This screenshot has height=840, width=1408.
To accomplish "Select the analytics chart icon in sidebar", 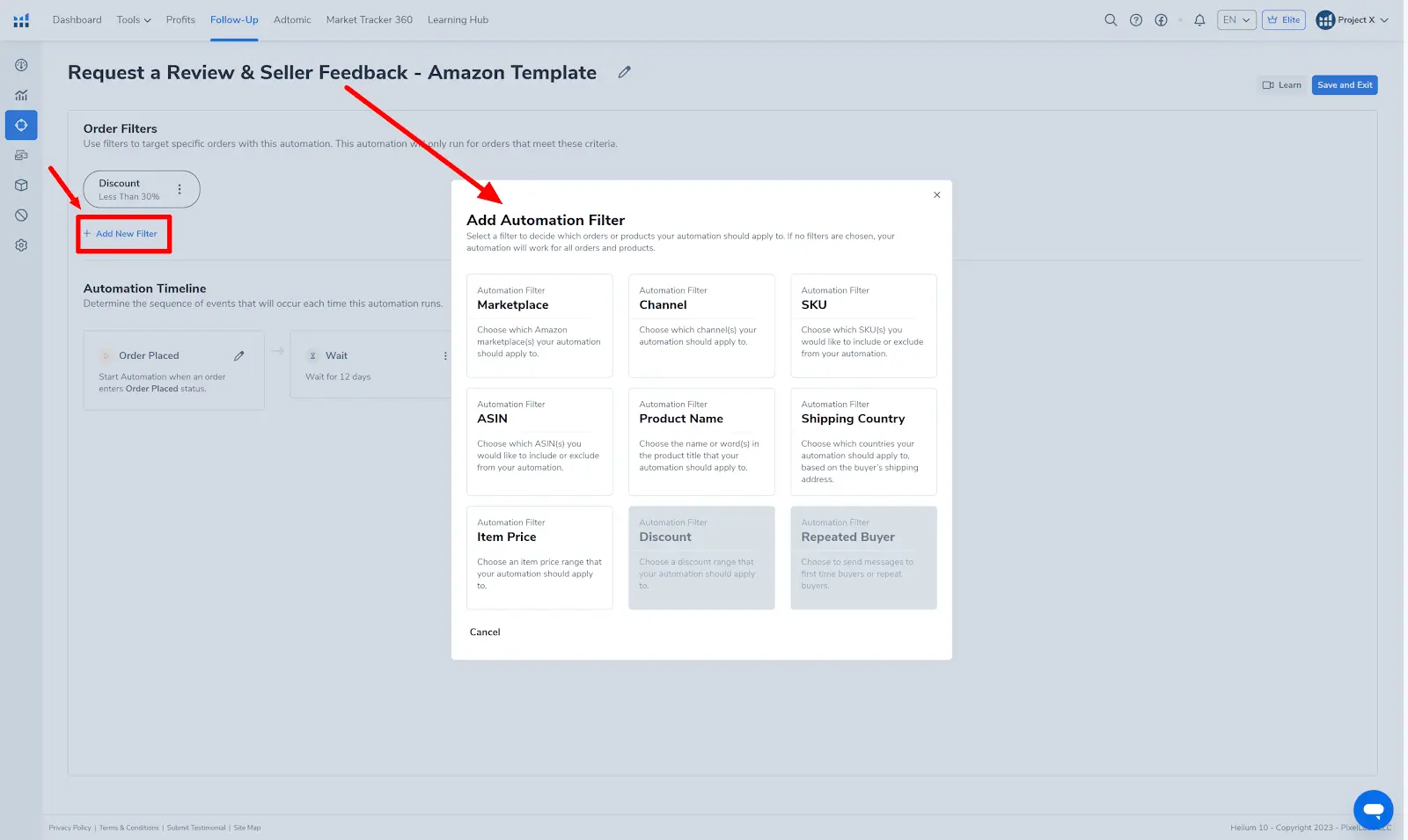I will (21, 94).
